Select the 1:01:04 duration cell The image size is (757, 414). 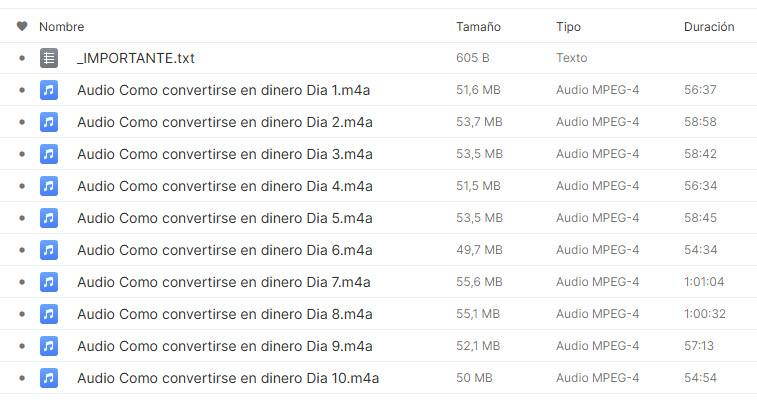coord(704,282)
